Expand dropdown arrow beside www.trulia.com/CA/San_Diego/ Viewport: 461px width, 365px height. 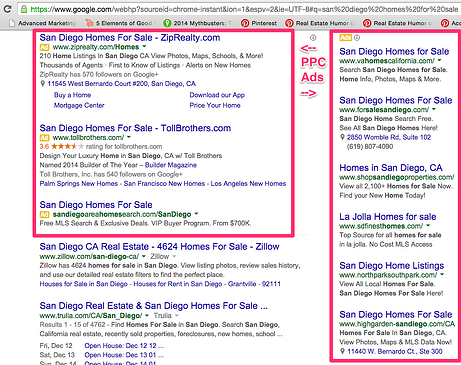pyautogui.click(x=147, y=315)
